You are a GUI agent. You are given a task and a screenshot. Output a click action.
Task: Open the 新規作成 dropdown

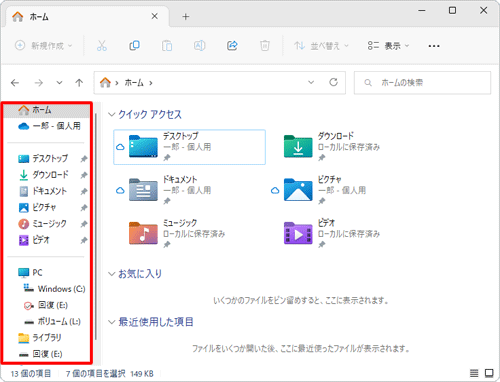point(44,45)
